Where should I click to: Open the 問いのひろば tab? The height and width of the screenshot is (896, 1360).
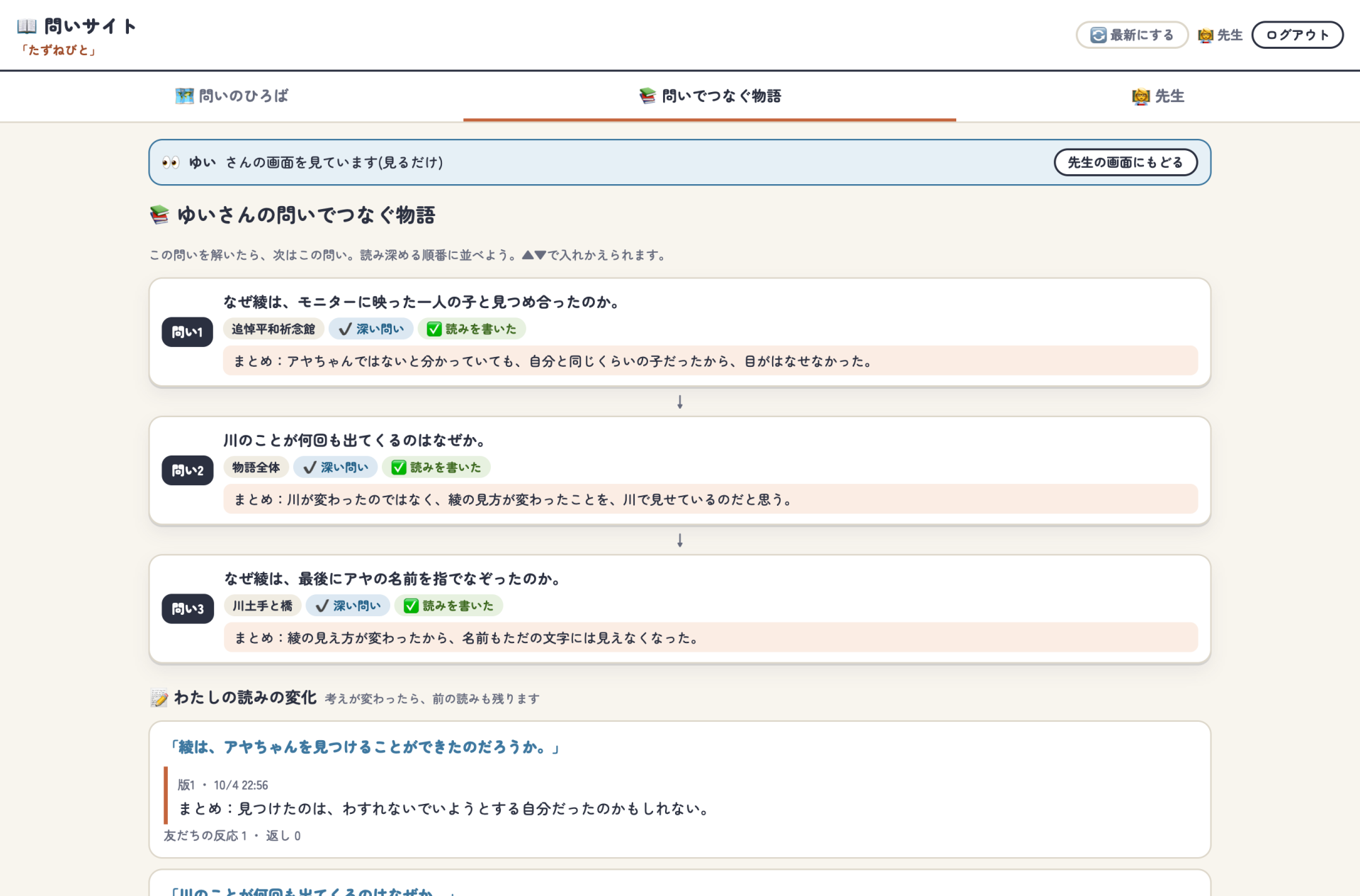pos(232,96)
